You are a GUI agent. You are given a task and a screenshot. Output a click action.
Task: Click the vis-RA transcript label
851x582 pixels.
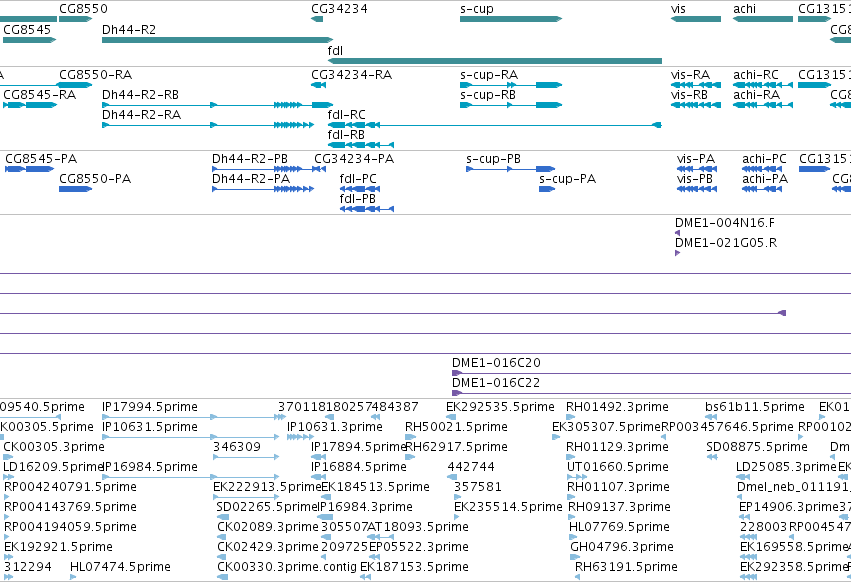(690, 75)
